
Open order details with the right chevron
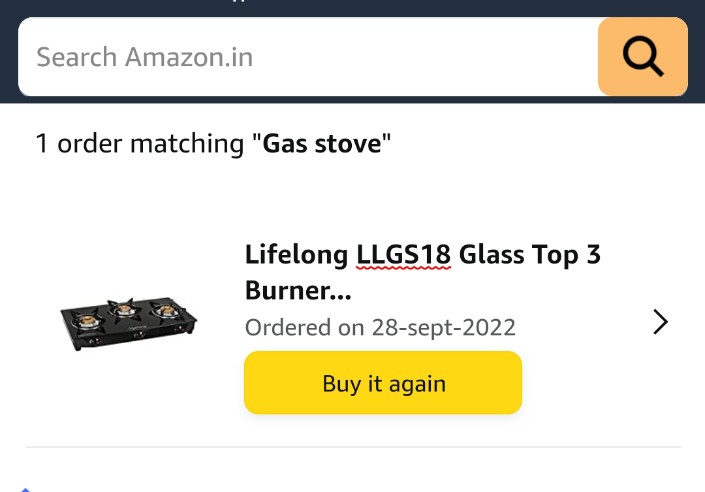[660, 322]
